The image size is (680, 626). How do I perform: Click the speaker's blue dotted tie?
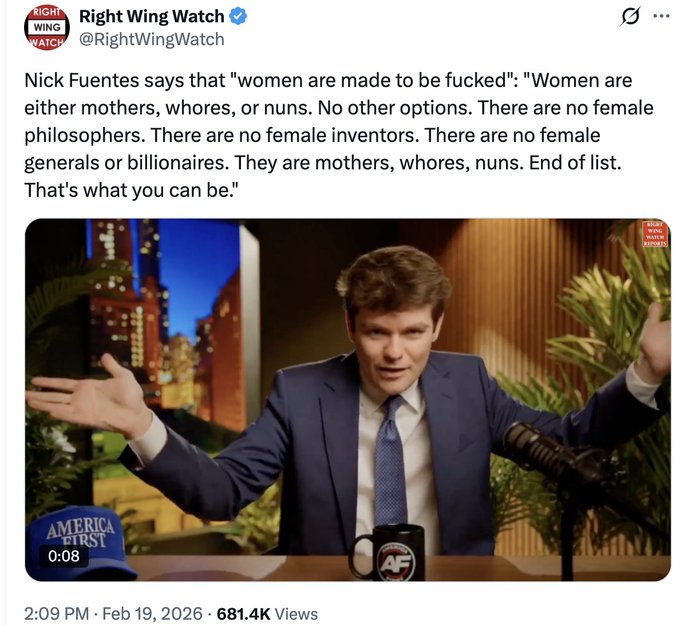(x=390, y=460)
